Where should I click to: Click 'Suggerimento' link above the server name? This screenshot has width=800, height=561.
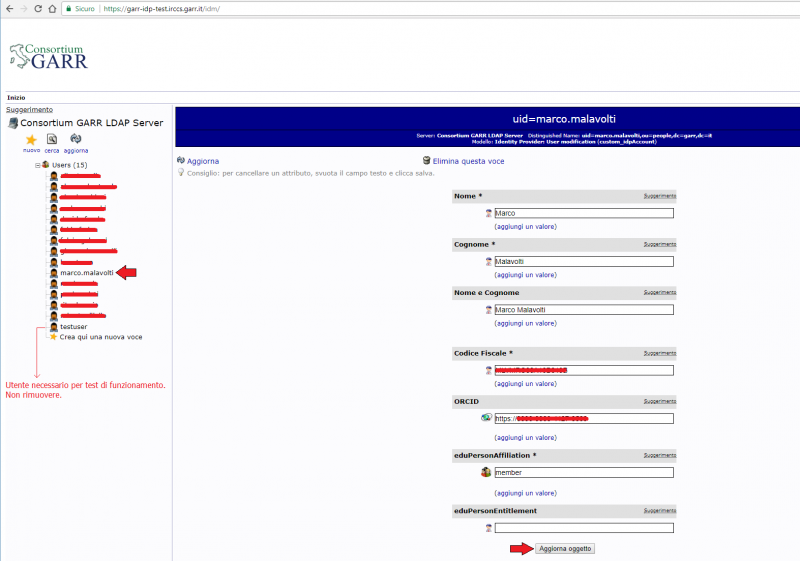pos(29,109)
